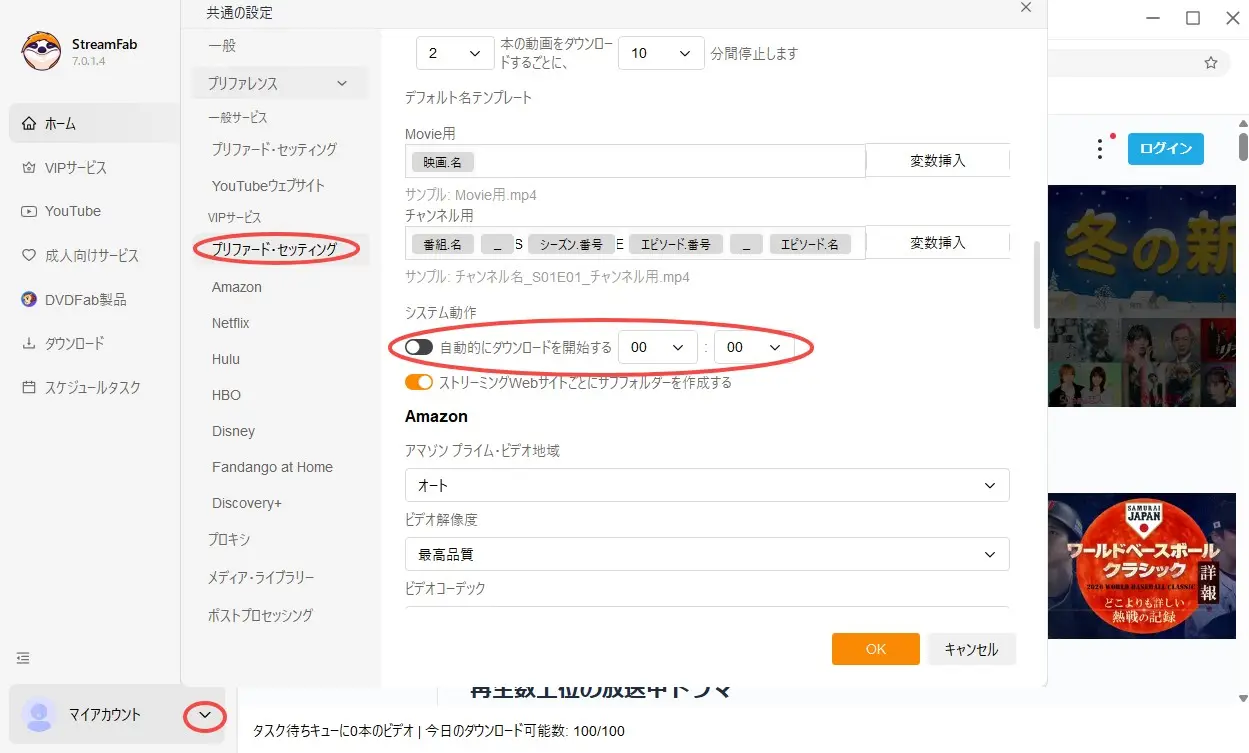The height and width of the screenshot is (753, 1249).
Task: Click the Home house icon in sidebar
Action: [x=28, y=124]
